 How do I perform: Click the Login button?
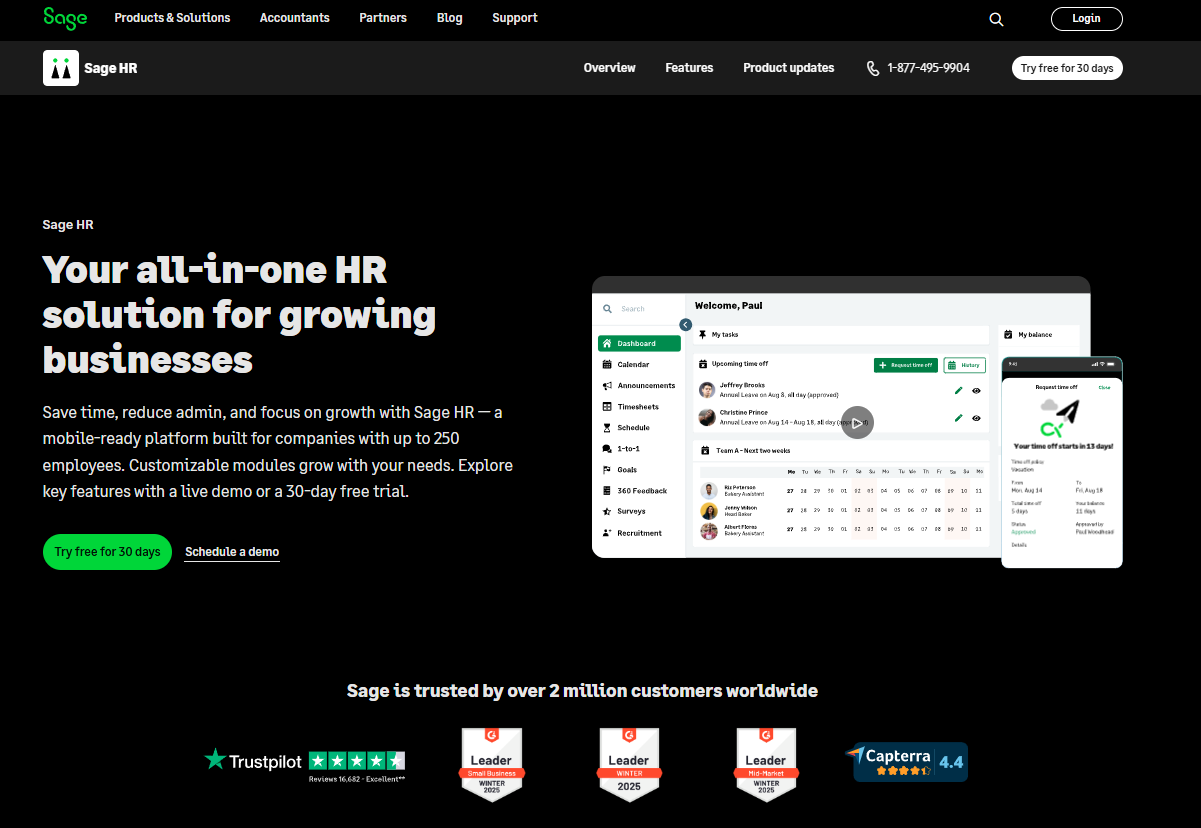point(1086,19)
